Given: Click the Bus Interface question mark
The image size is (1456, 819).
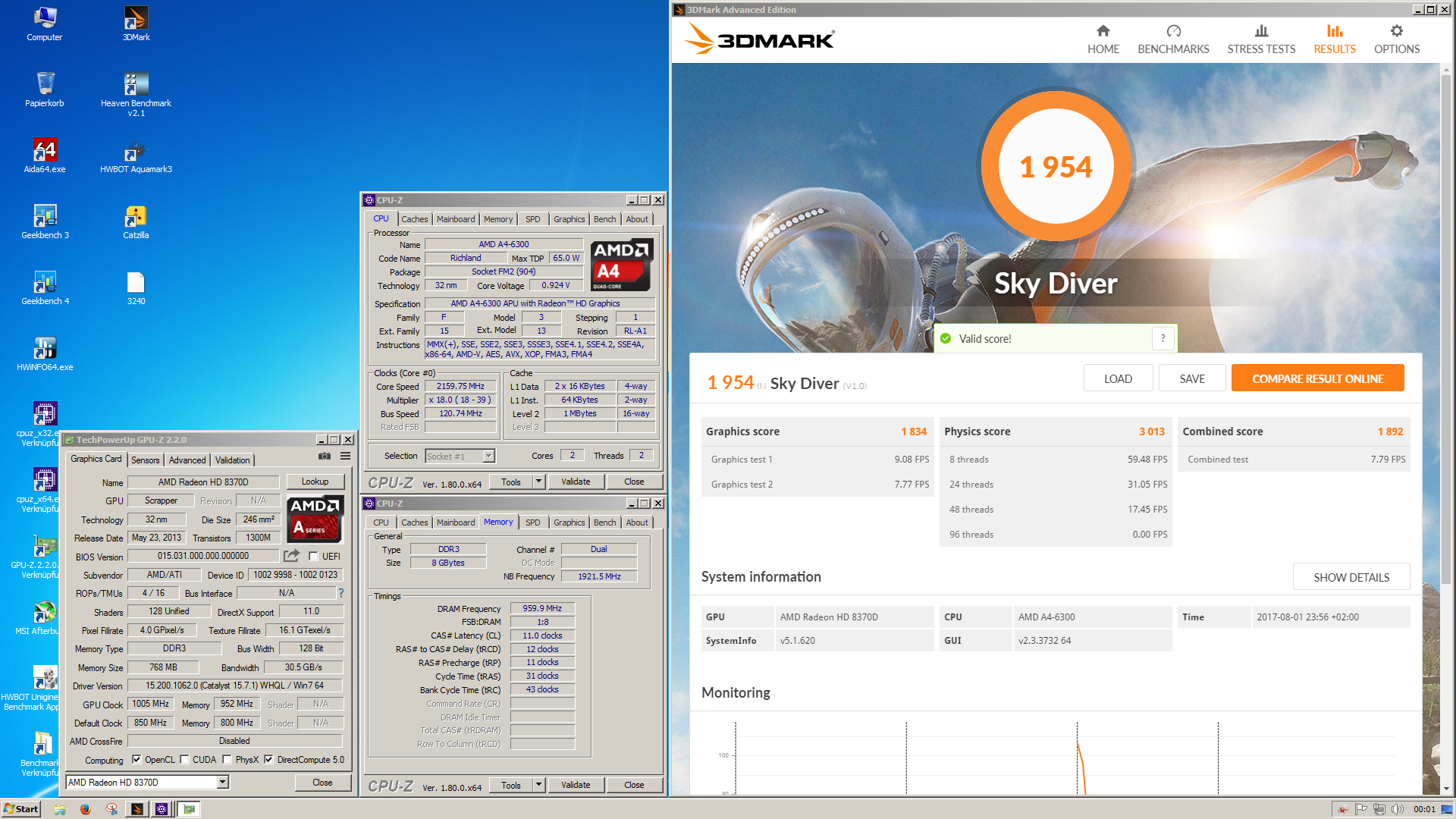Looking at the screenshot, I should pos(341,593).
